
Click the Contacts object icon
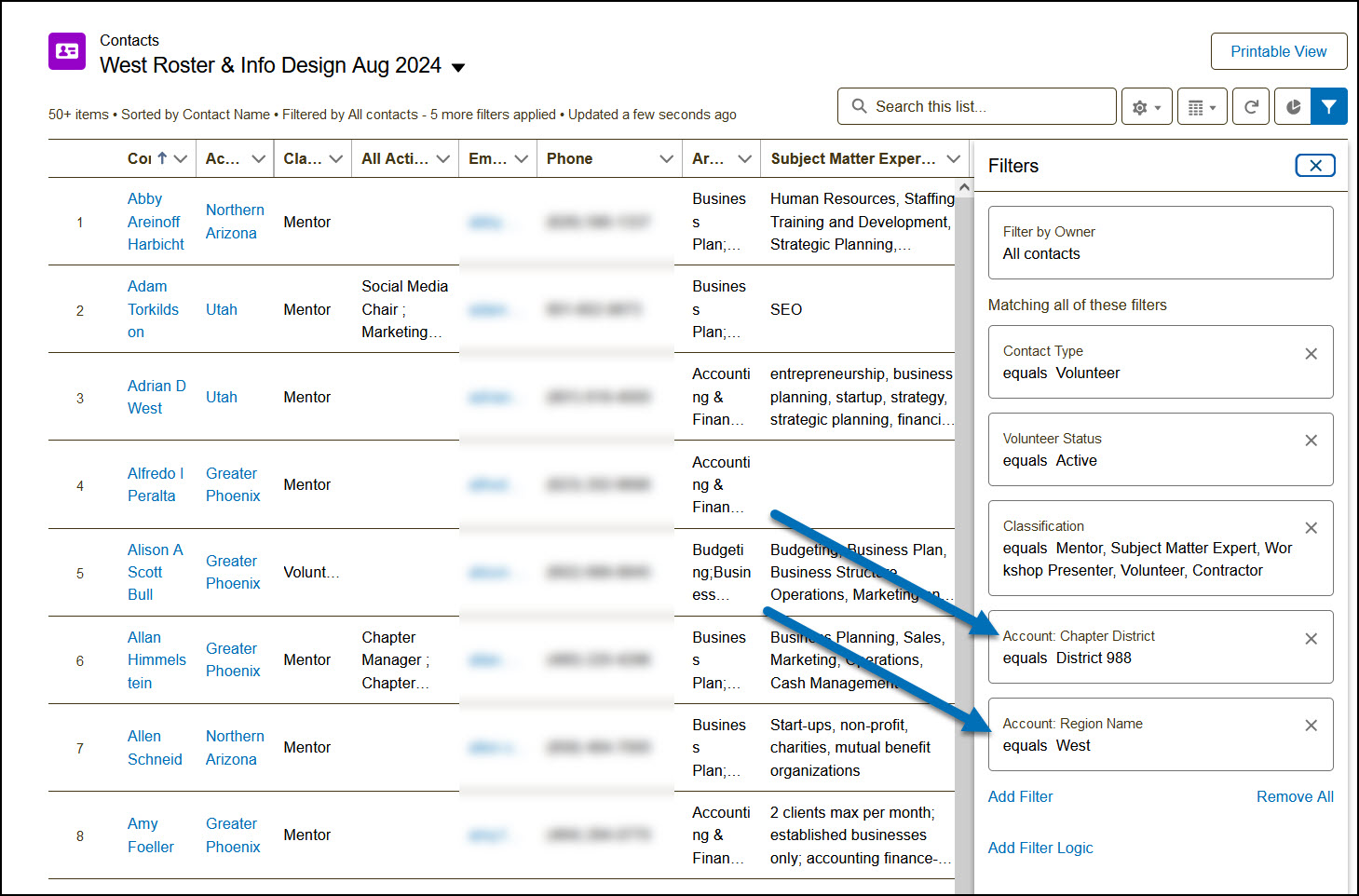tap(67, 51)
